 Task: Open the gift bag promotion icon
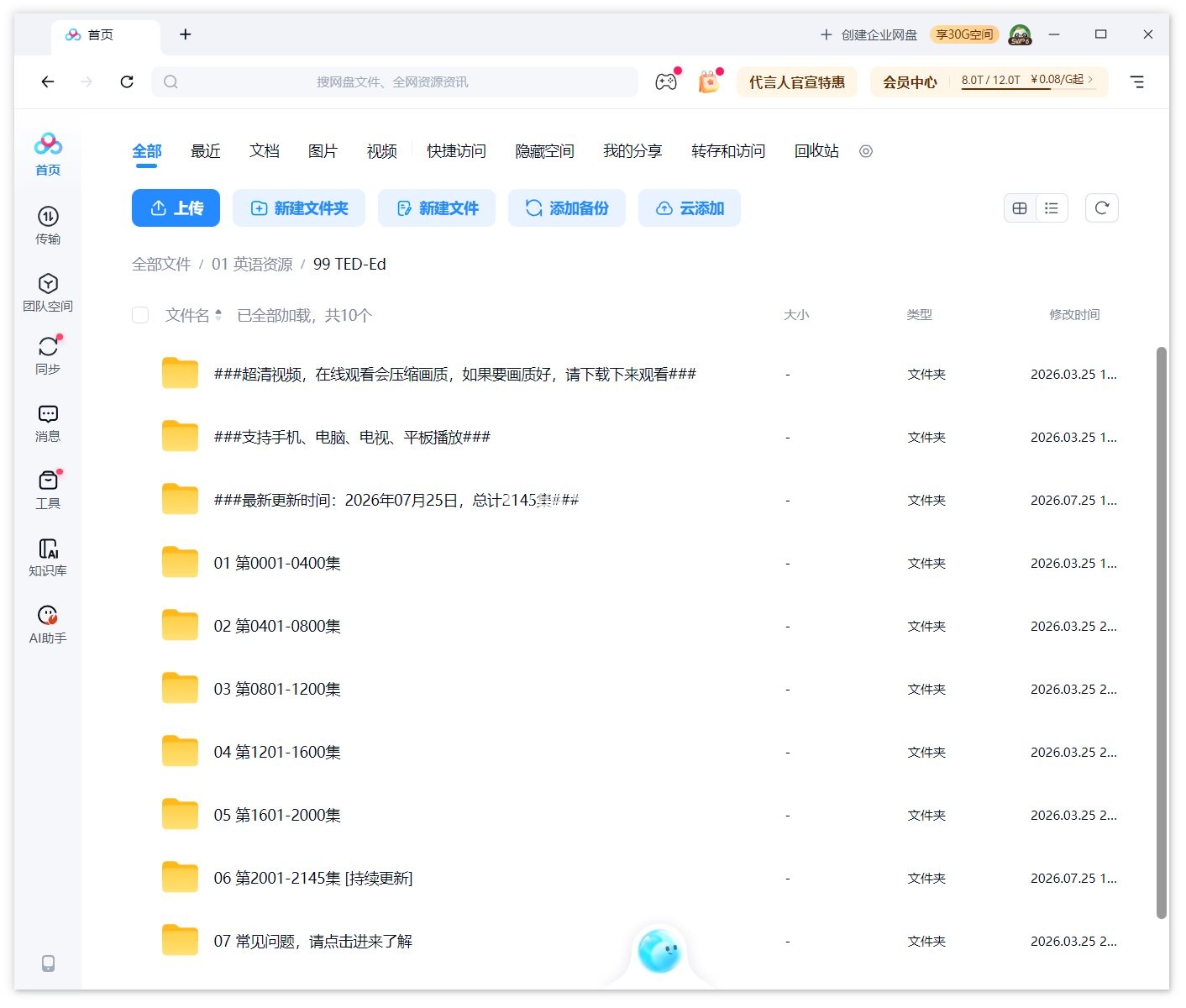pyautogui.click(x=710, y=81)
